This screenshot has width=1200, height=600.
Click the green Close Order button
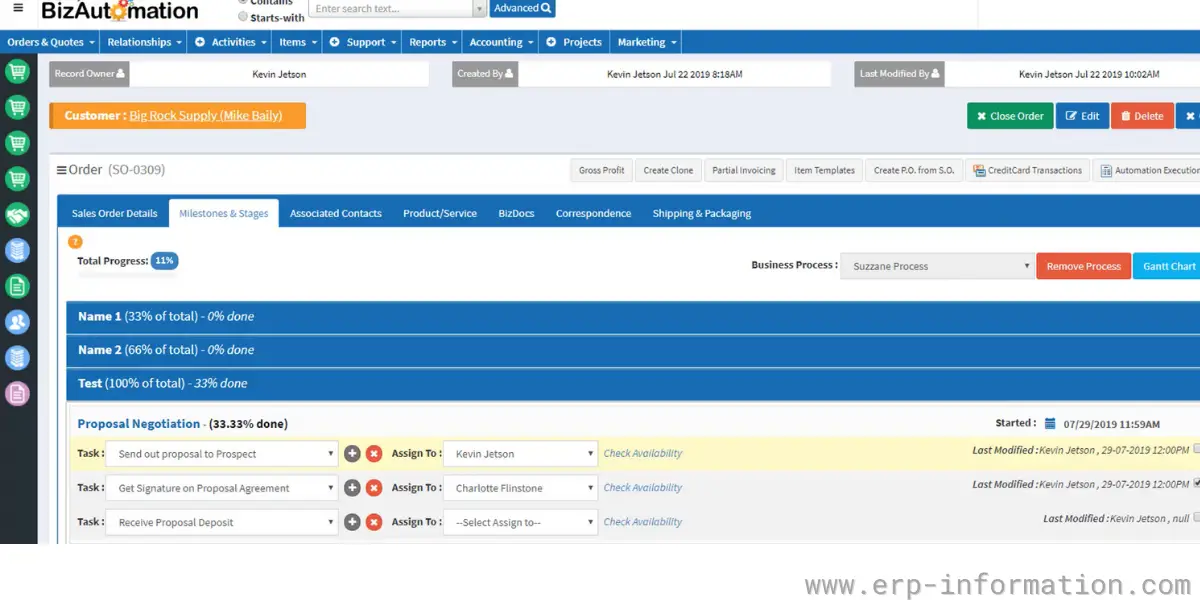[1010, 116]
